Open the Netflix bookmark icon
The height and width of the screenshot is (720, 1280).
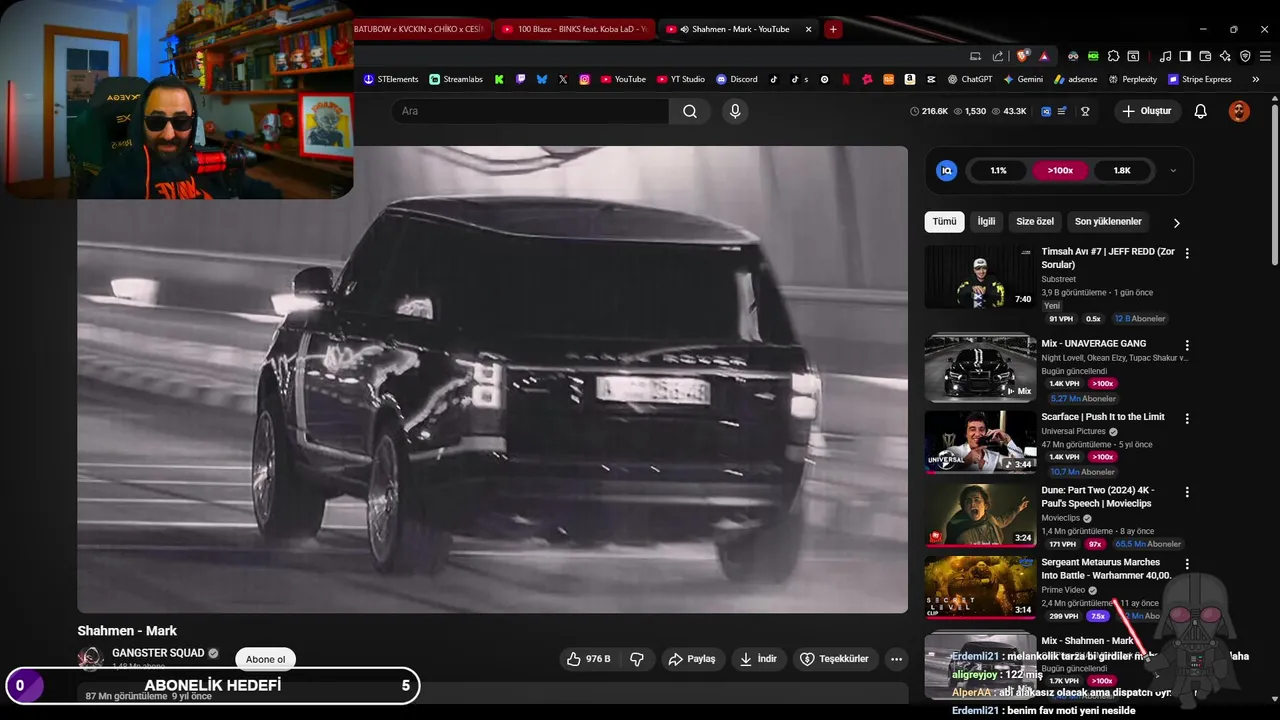click(846, 79)
